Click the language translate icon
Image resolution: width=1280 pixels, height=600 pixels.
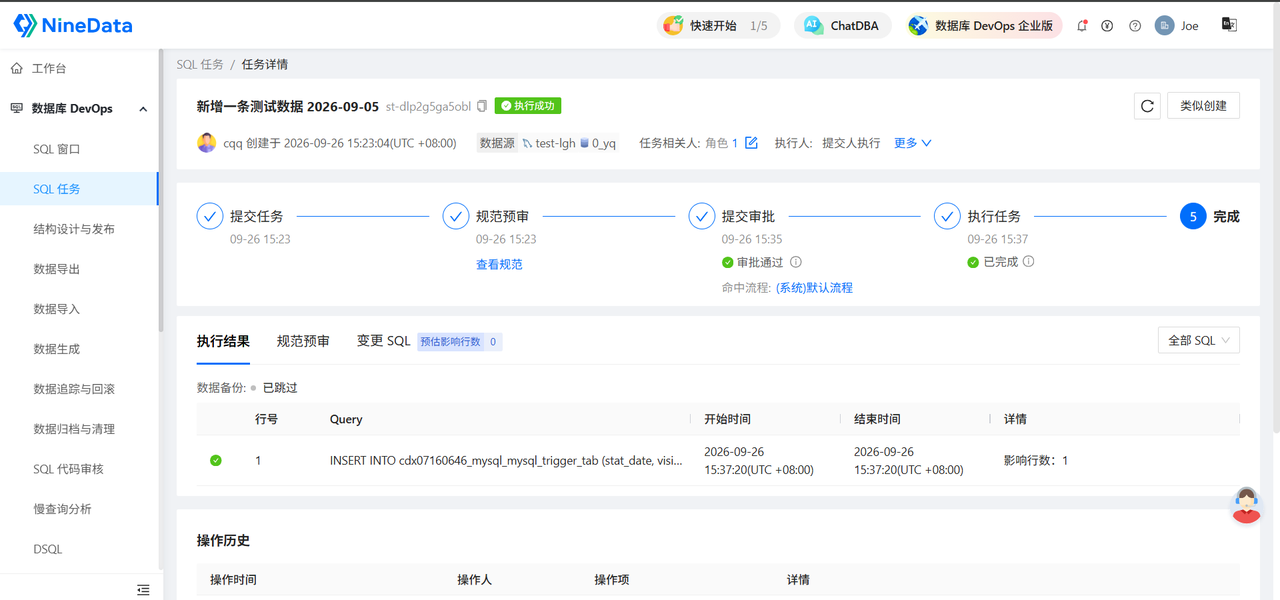[x=1229, y=25]
